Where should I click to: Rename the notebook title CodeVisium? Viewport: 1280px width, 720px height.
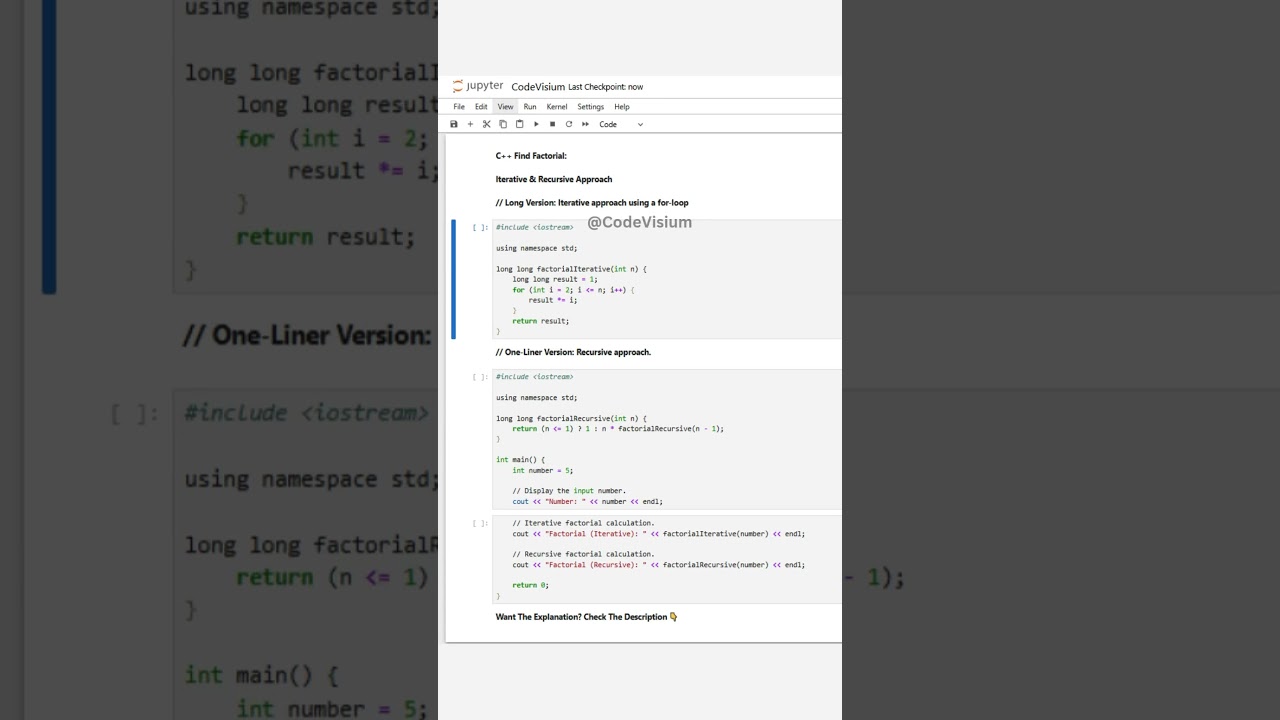click(538, 87)
